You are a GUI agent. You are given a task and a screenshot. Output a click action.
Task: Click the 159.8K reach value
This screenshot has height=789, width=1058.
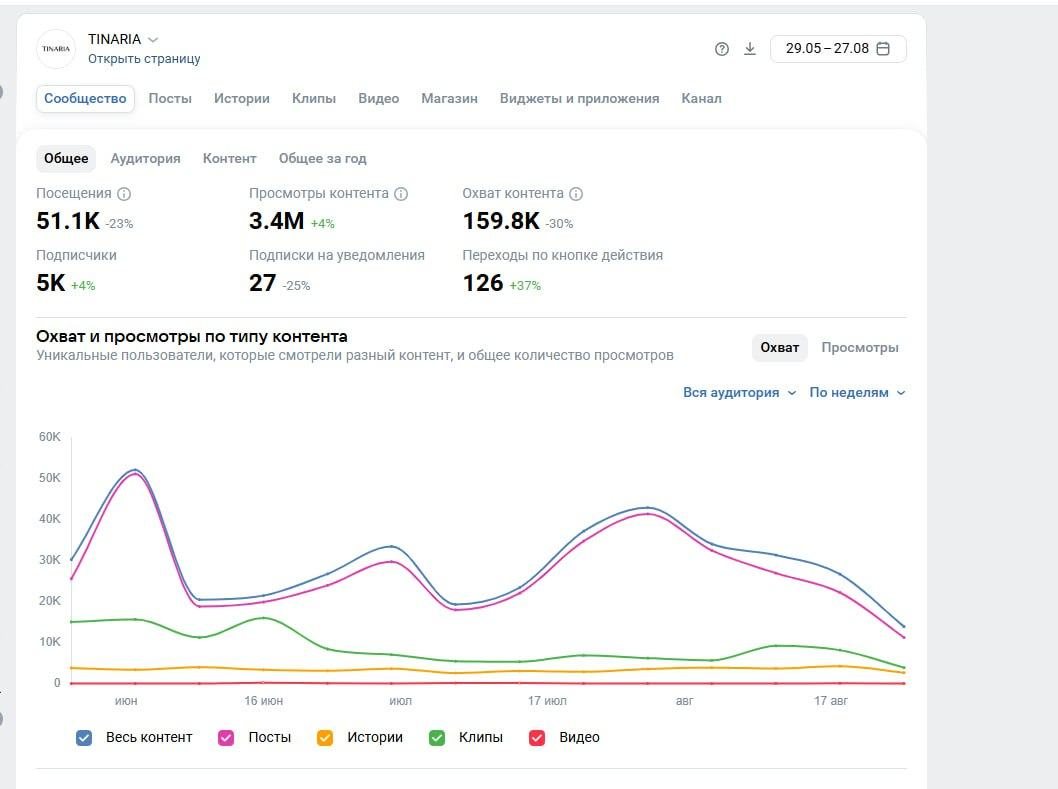pos(501,221)
